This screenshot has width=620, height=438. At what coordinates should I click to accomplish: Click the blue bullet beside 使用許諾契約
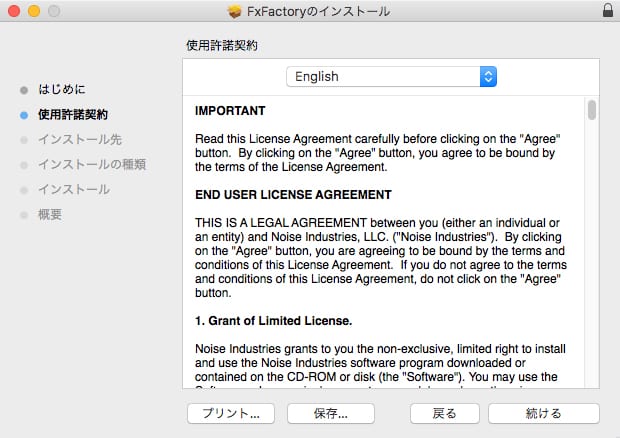point(24,115)
